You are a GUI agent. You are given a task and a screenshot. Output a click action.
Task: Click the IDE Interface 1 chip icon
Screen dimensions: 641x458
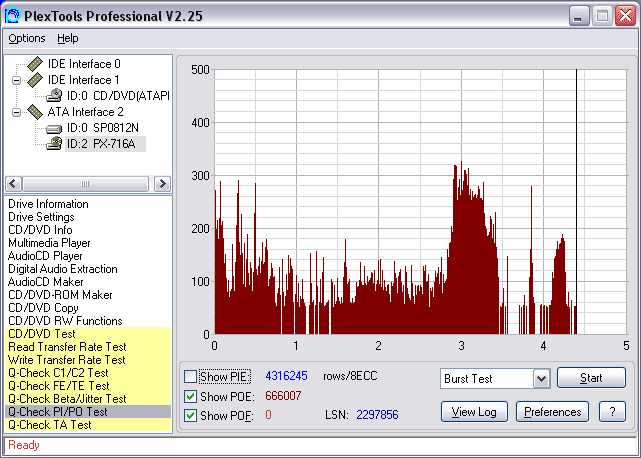pyautogui.click(x=35, y=80)
